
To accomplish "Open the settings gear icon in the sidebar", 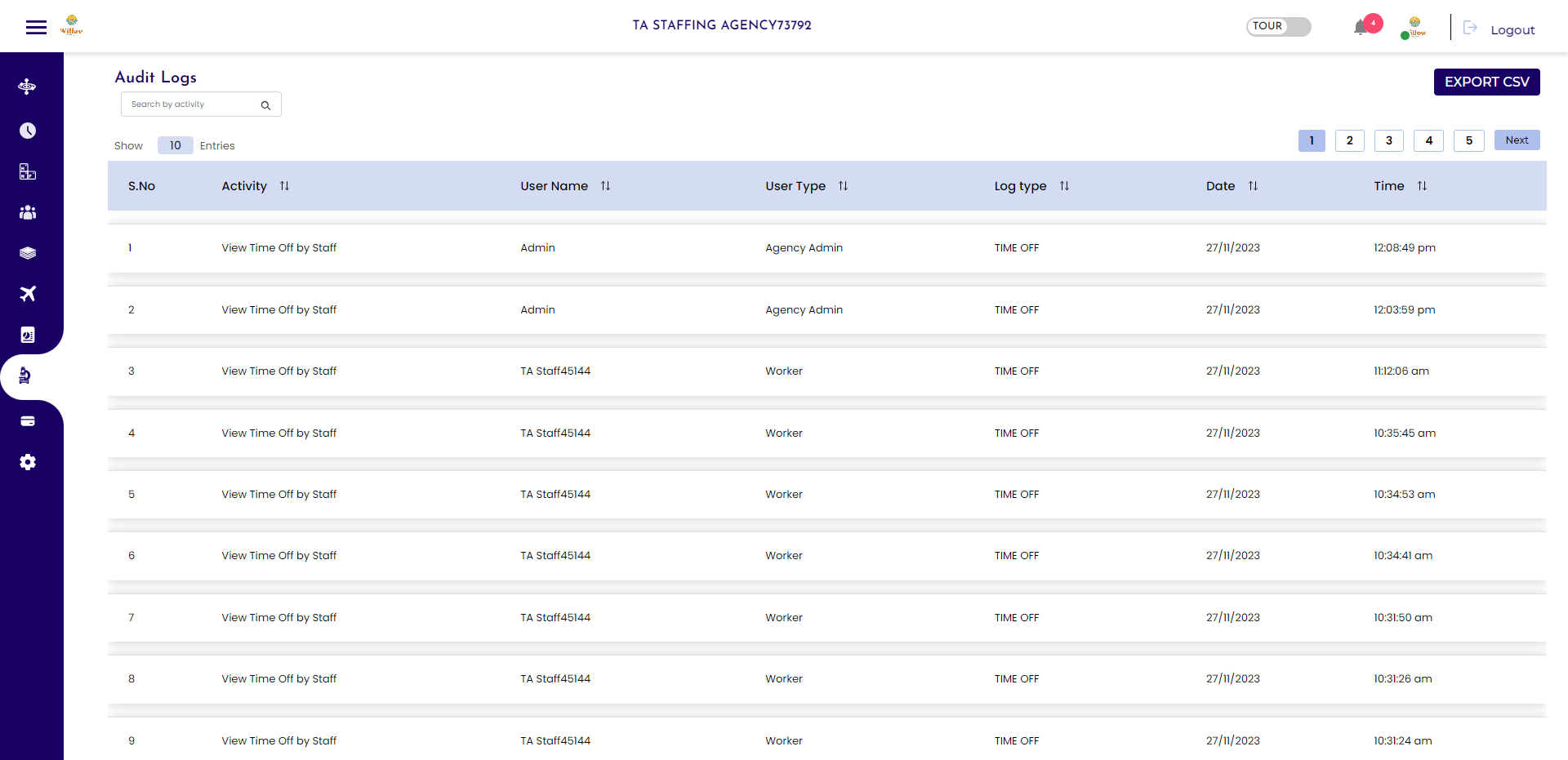I will [28, 462].
